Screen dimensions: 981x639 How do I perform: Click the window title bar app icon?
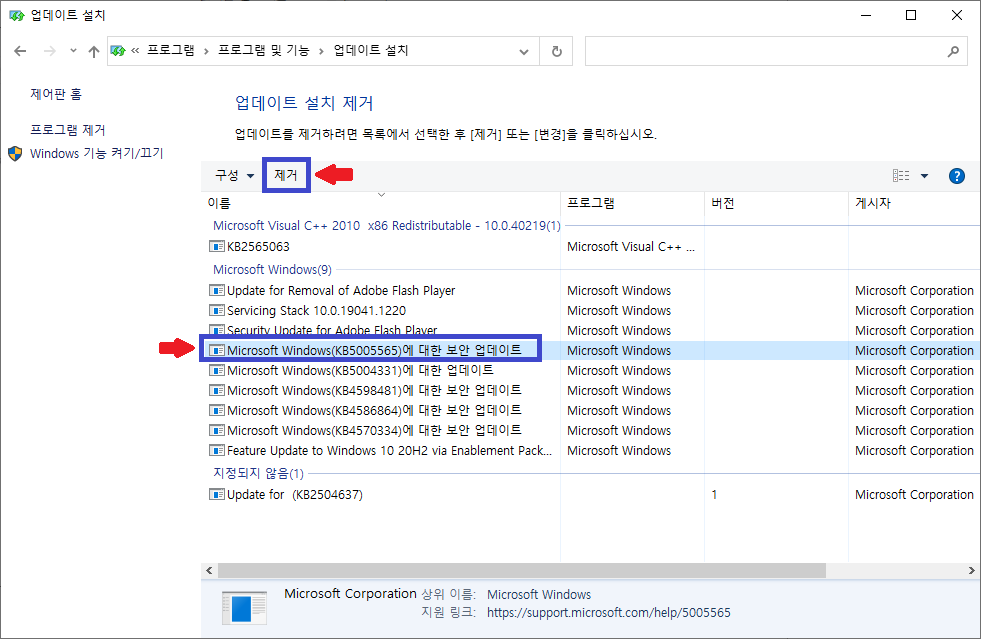click(x=16, y=15)
